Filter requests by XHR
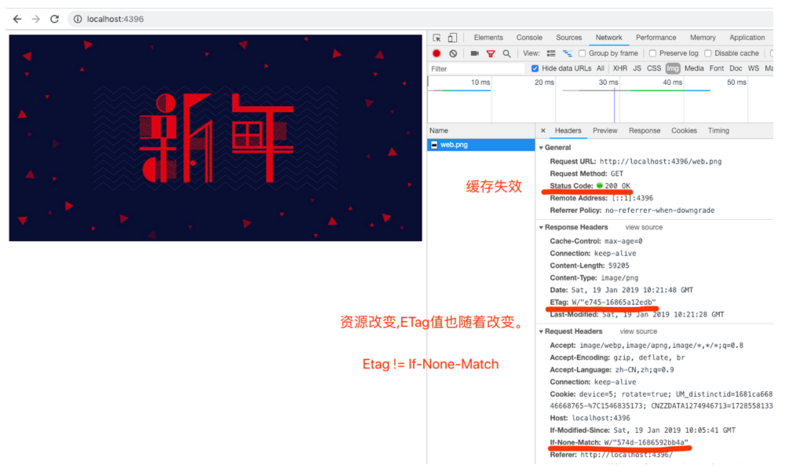This screenshot has height=476, width=800. [x=620, y=68]
